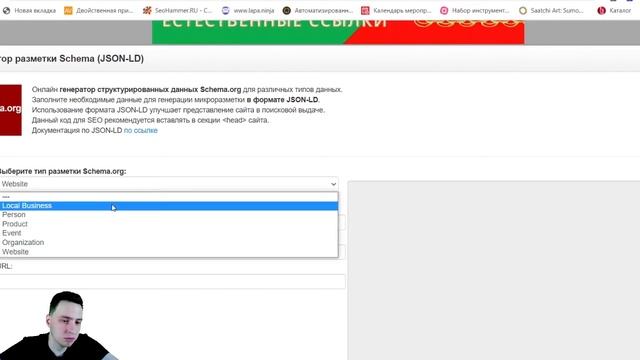Click the URL input field

[x=172, y=281]
